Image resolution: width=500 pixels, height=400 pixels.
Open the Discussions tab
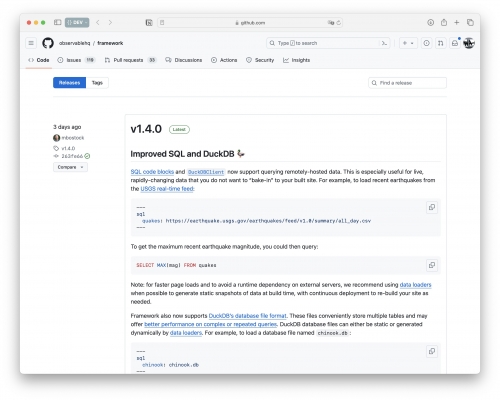pyautogui.click(x=184, y=60)
